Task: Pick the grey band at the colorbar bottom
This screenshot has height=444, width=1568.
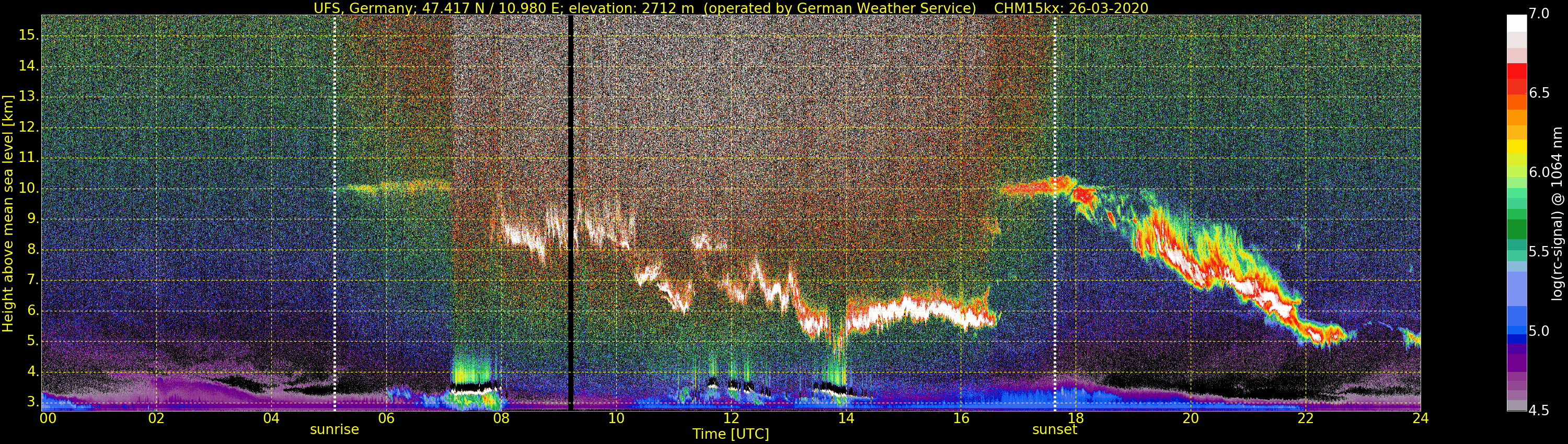Action: click(1516, 406)
